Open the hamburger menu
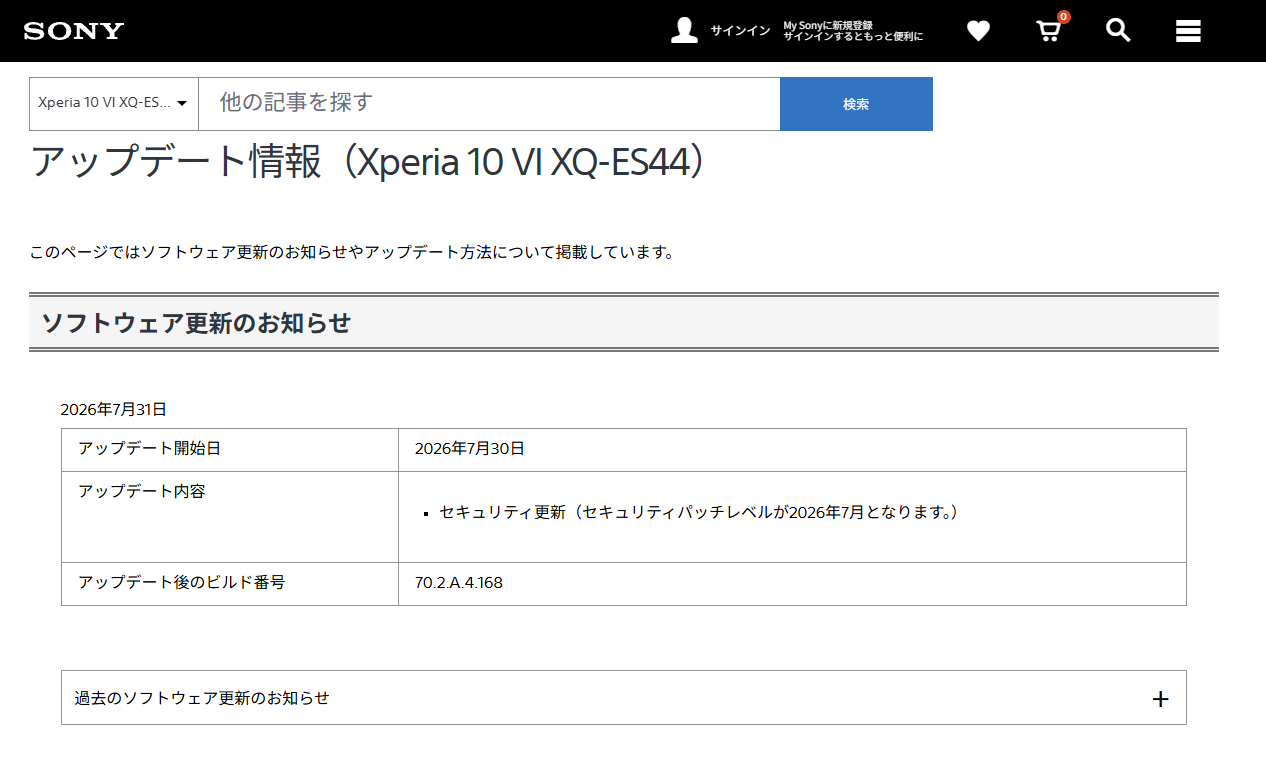 1188,31
